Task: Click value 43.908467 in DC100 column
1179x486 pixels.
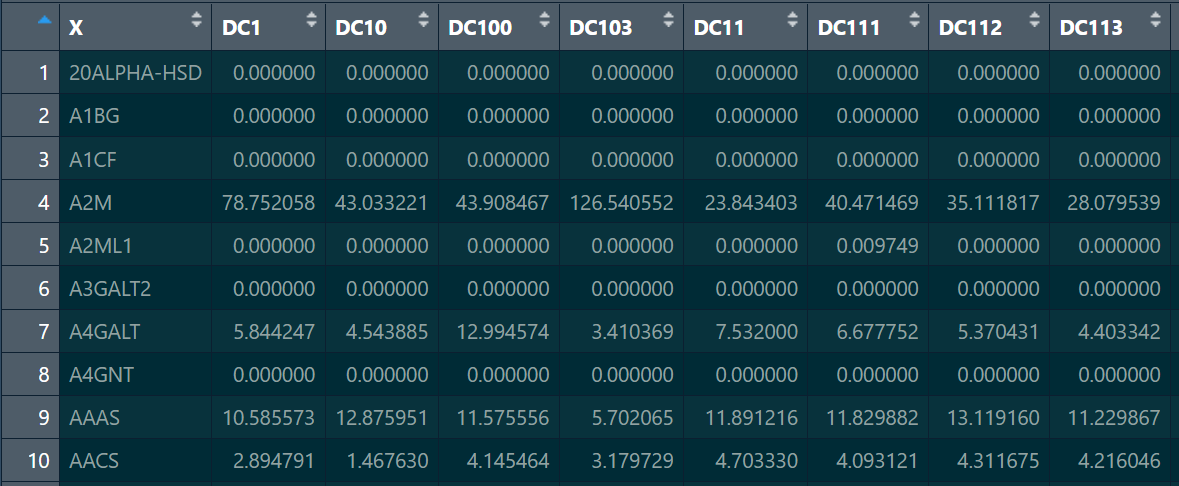Action: (502, 202)
